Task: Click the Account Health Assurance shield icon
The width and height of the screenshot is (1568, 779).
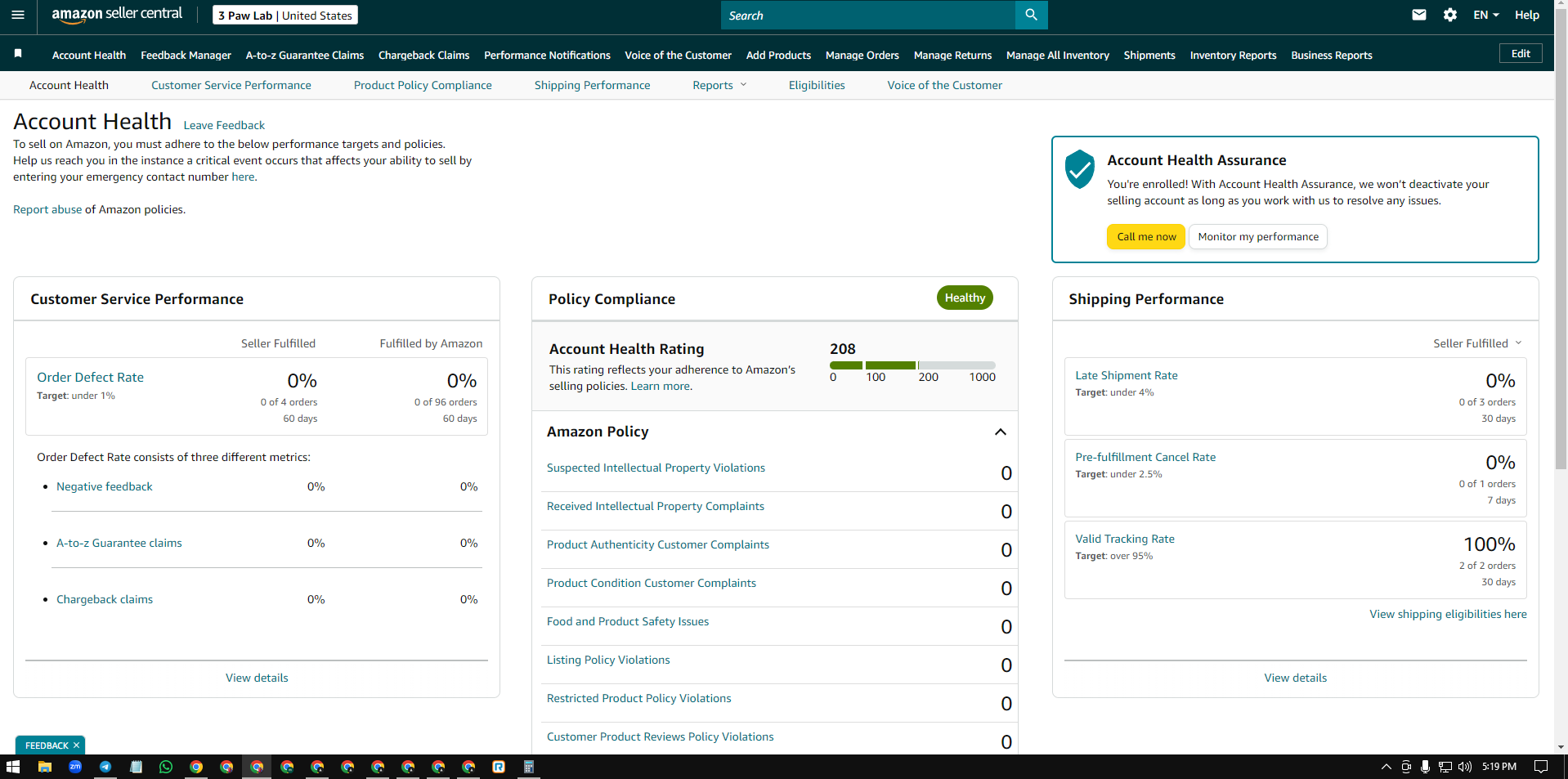Action: (x=1080, y=169)
